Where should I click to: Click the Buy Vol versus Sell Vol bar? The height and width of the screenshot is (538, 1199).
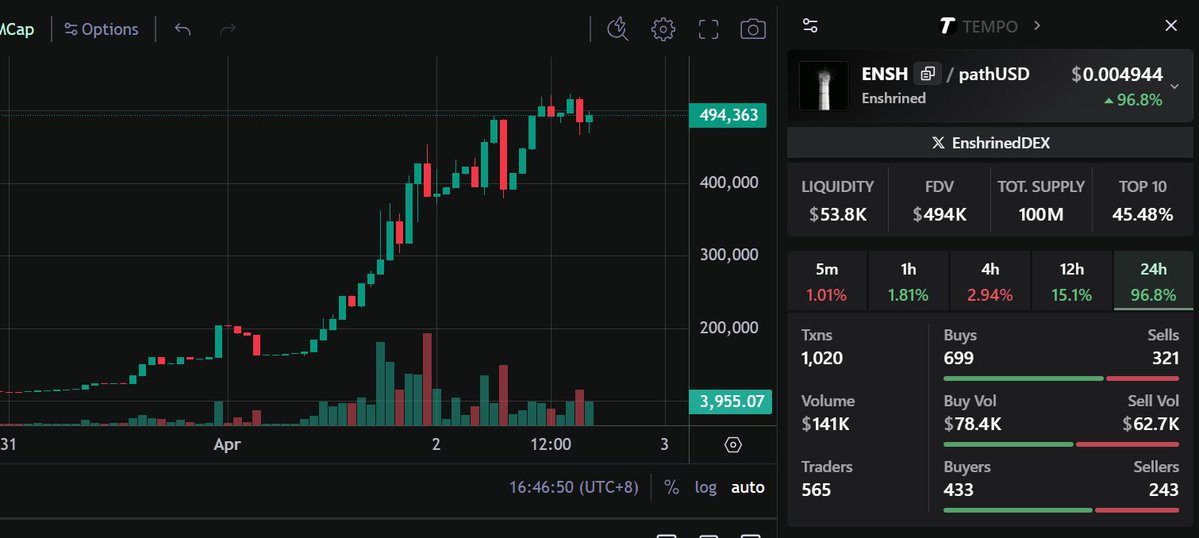[1061, 444]
